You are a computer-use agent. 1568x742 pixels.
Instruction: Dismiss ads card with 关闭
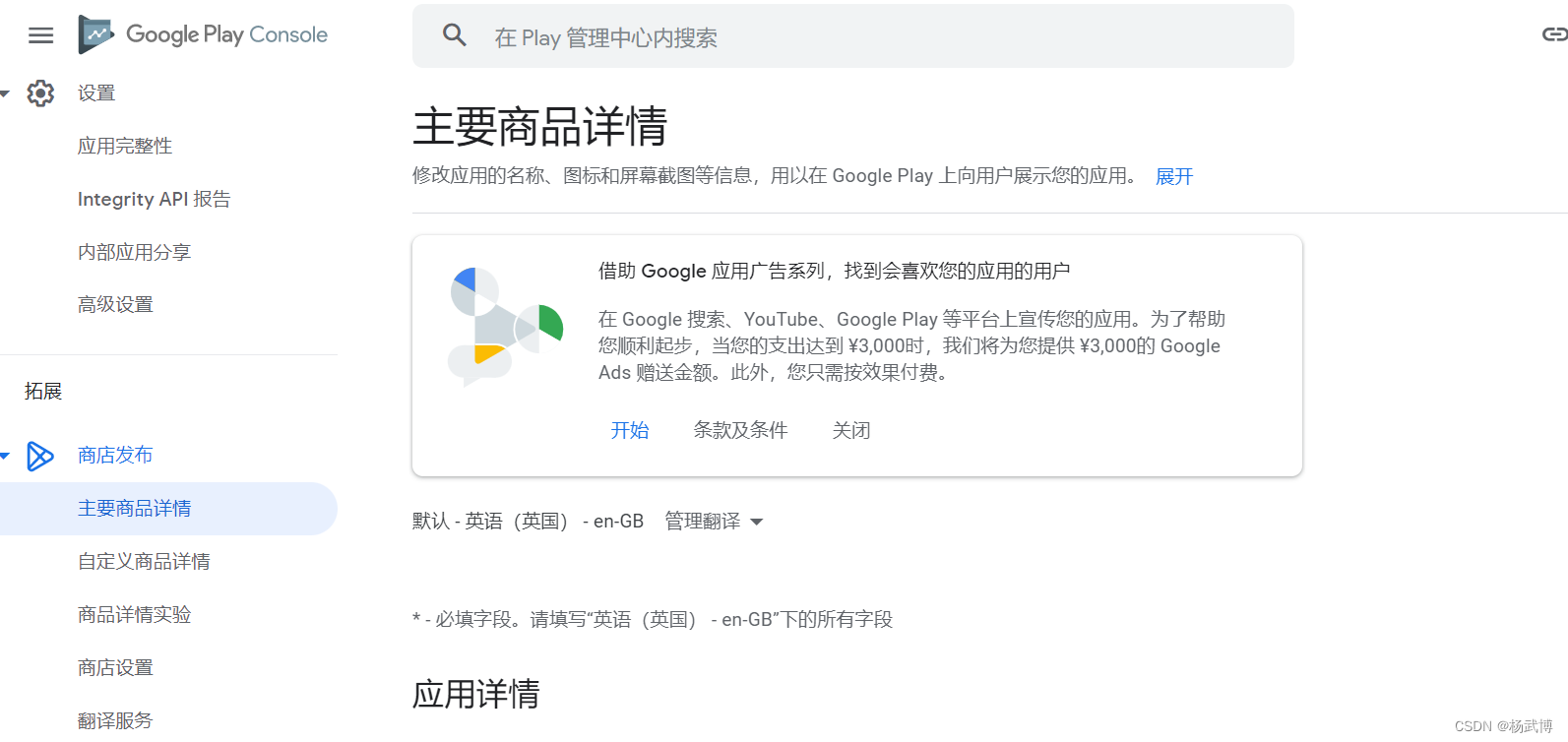click(851, 430)
